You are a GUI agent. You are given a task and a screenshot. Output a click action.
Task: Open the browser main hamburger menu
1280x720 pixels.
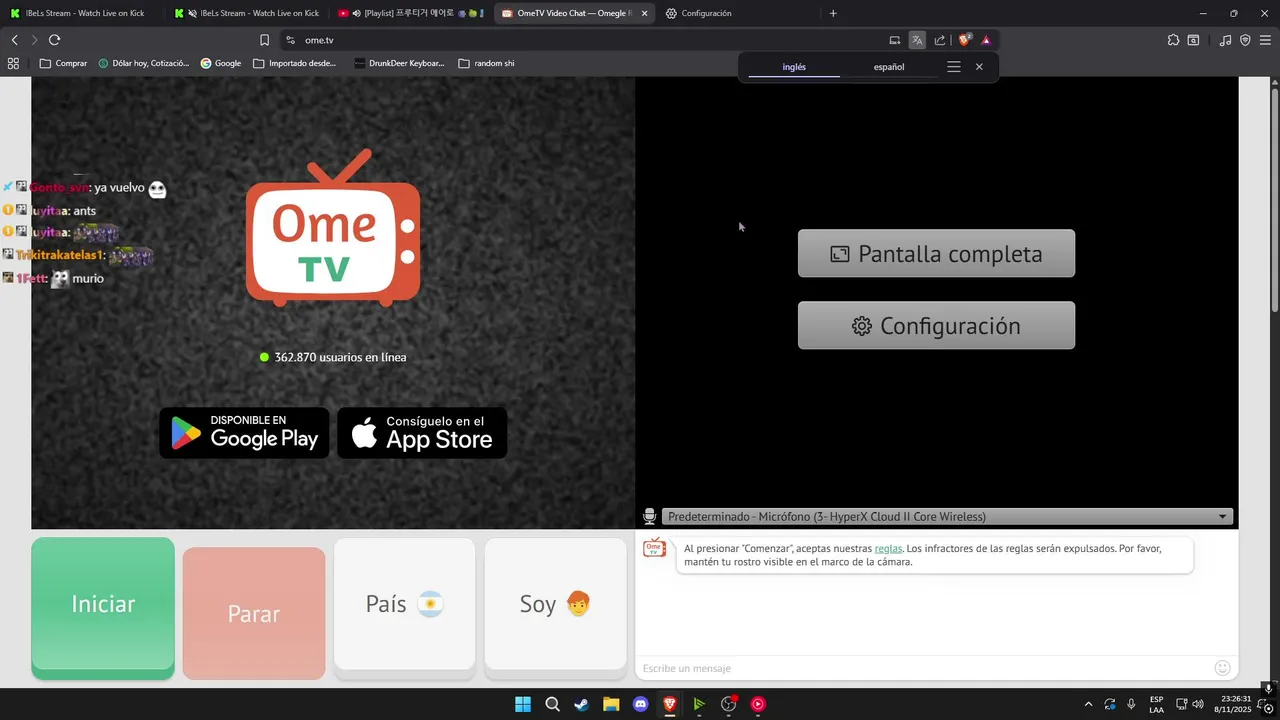(1266, 40)
